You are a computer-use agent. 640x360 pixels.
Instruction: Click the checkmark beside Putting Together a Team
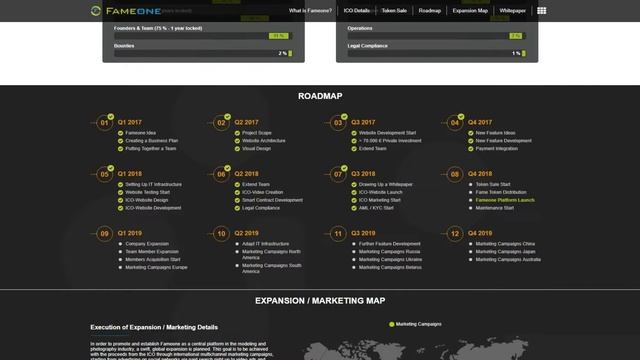[x=120, y=149]
